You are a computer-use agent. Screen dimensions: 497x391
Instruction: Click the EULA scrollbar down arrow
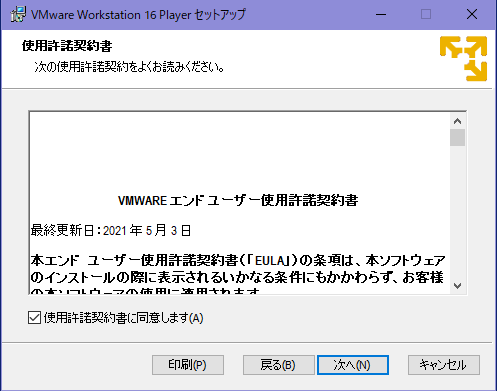click(457, 286)
